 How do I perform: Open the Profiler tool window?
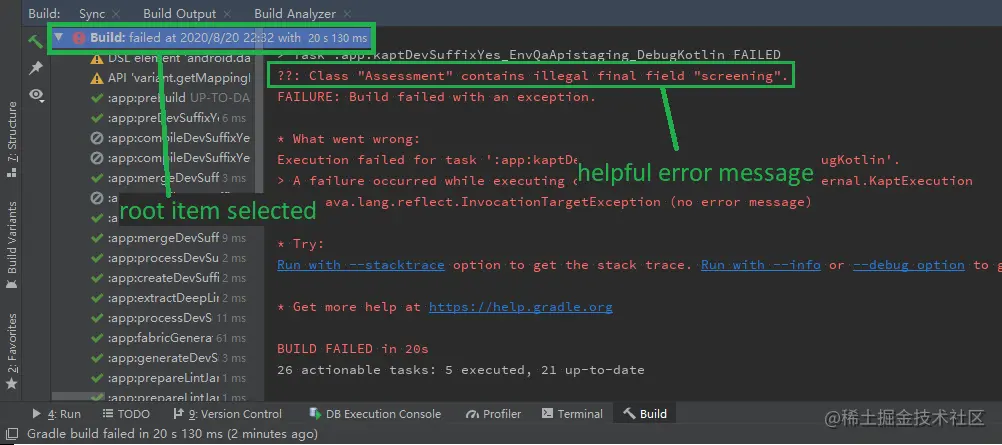click(493, 414)
